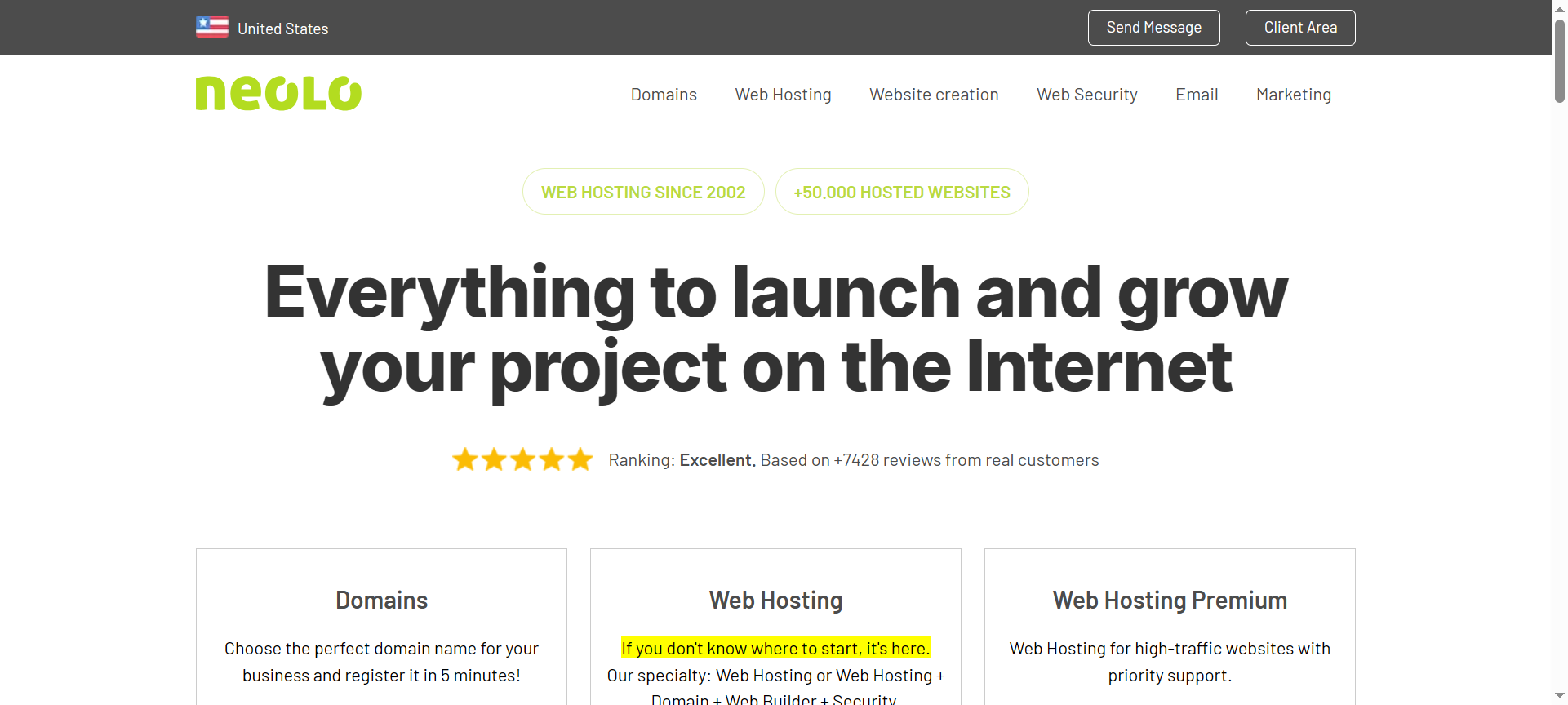The width and height of the screenshot is (1568, 705).
Task: Click the vertical page scrollbar thumb
Action: [x=1559, y=61]
